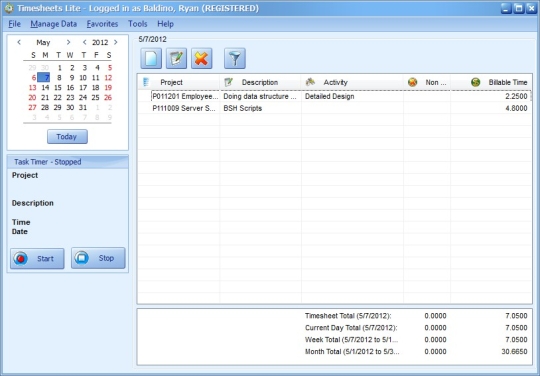540x376 pixels.
Task: Go to previous month arrow beside May
Action: coord(19,42)
